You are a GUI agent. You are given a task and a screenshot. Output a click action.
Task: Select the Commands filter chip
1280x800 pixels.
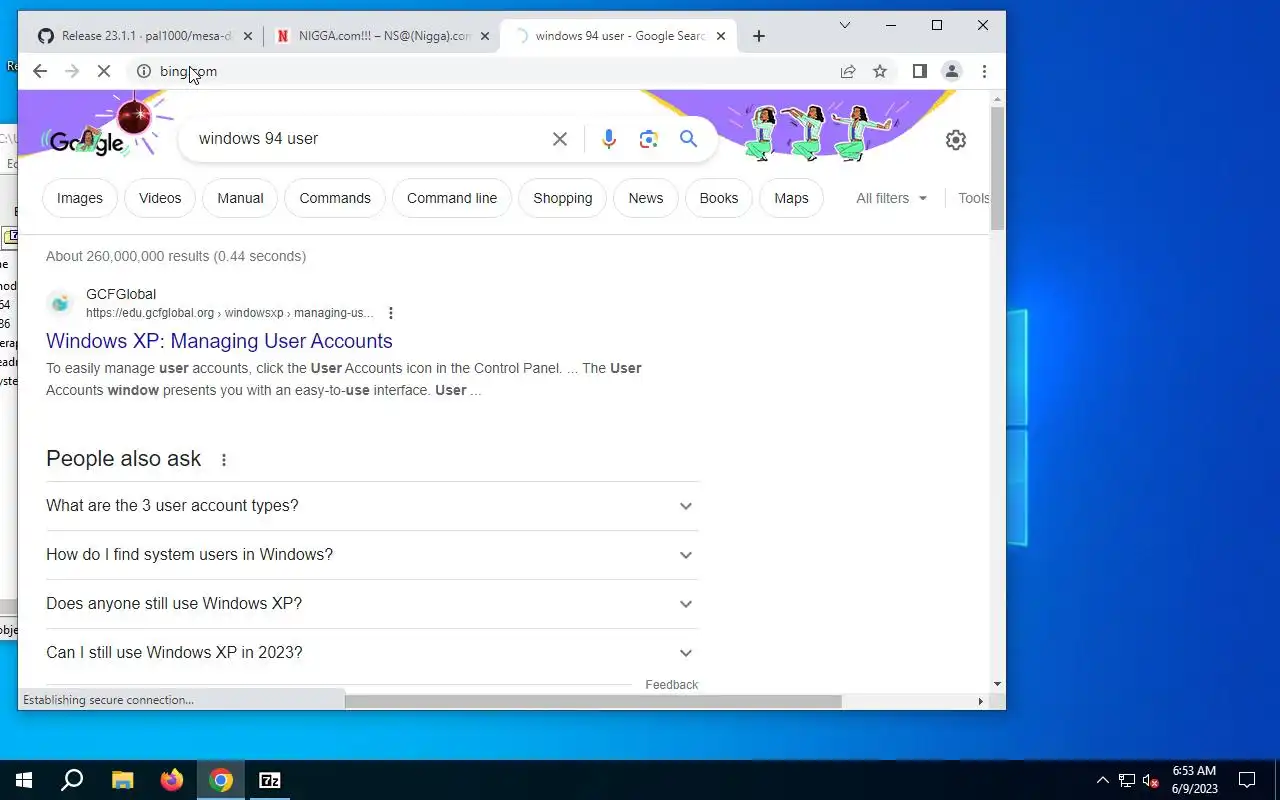pyautogui.click(x=335, y=198)
